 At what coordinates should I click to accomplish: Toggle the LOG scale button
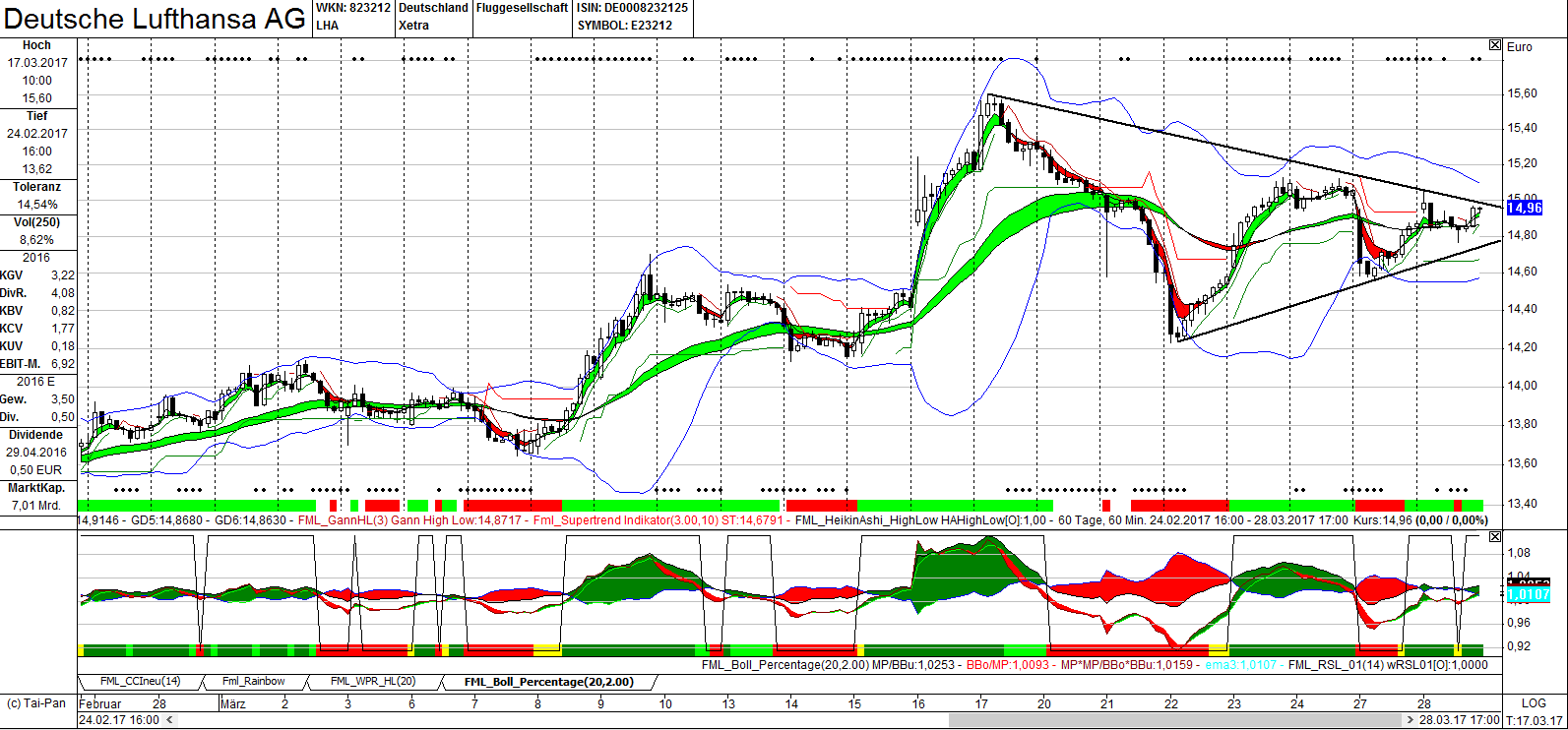tap(1534, 703)
